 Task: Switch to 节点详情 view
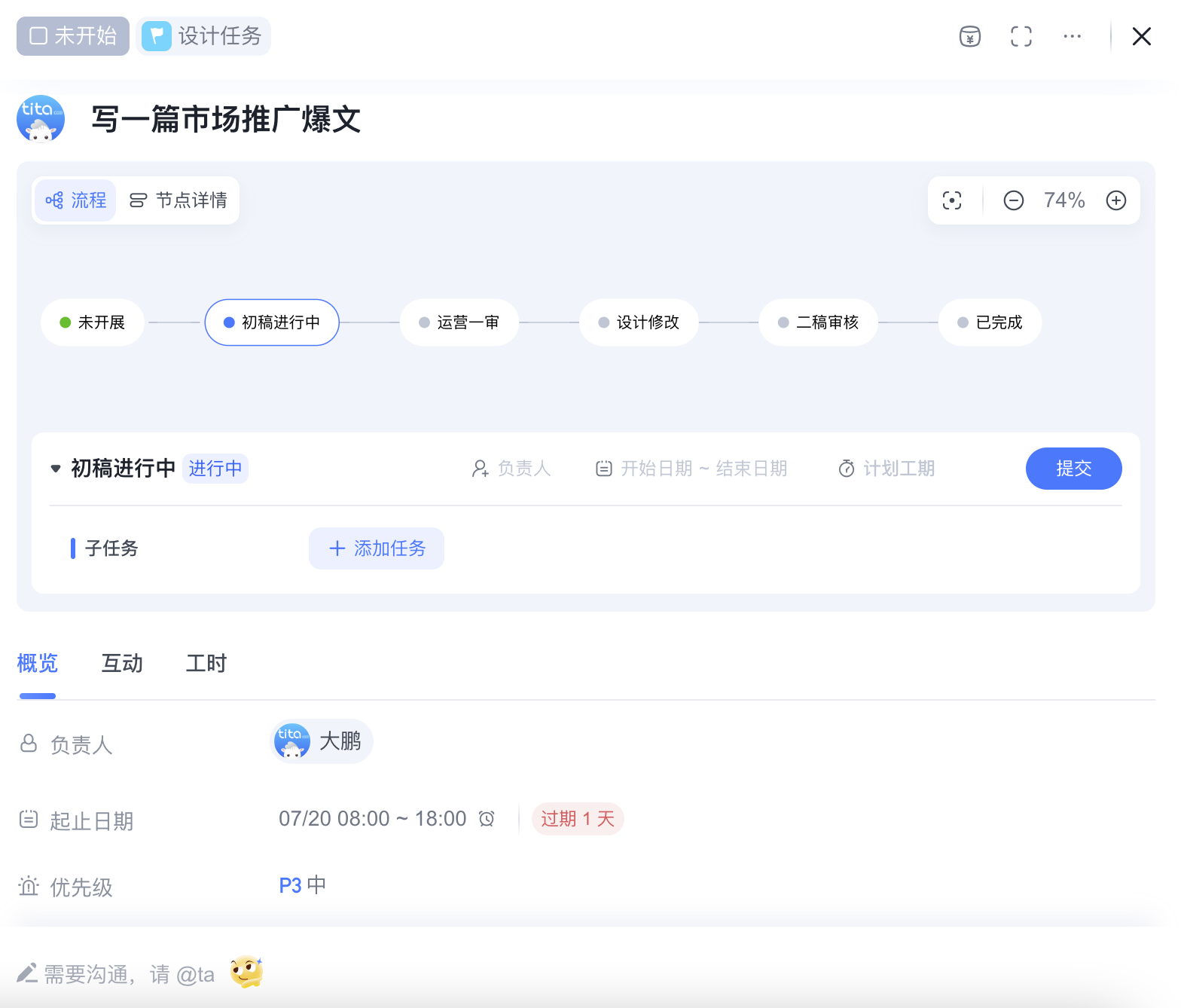click(179, 200)
